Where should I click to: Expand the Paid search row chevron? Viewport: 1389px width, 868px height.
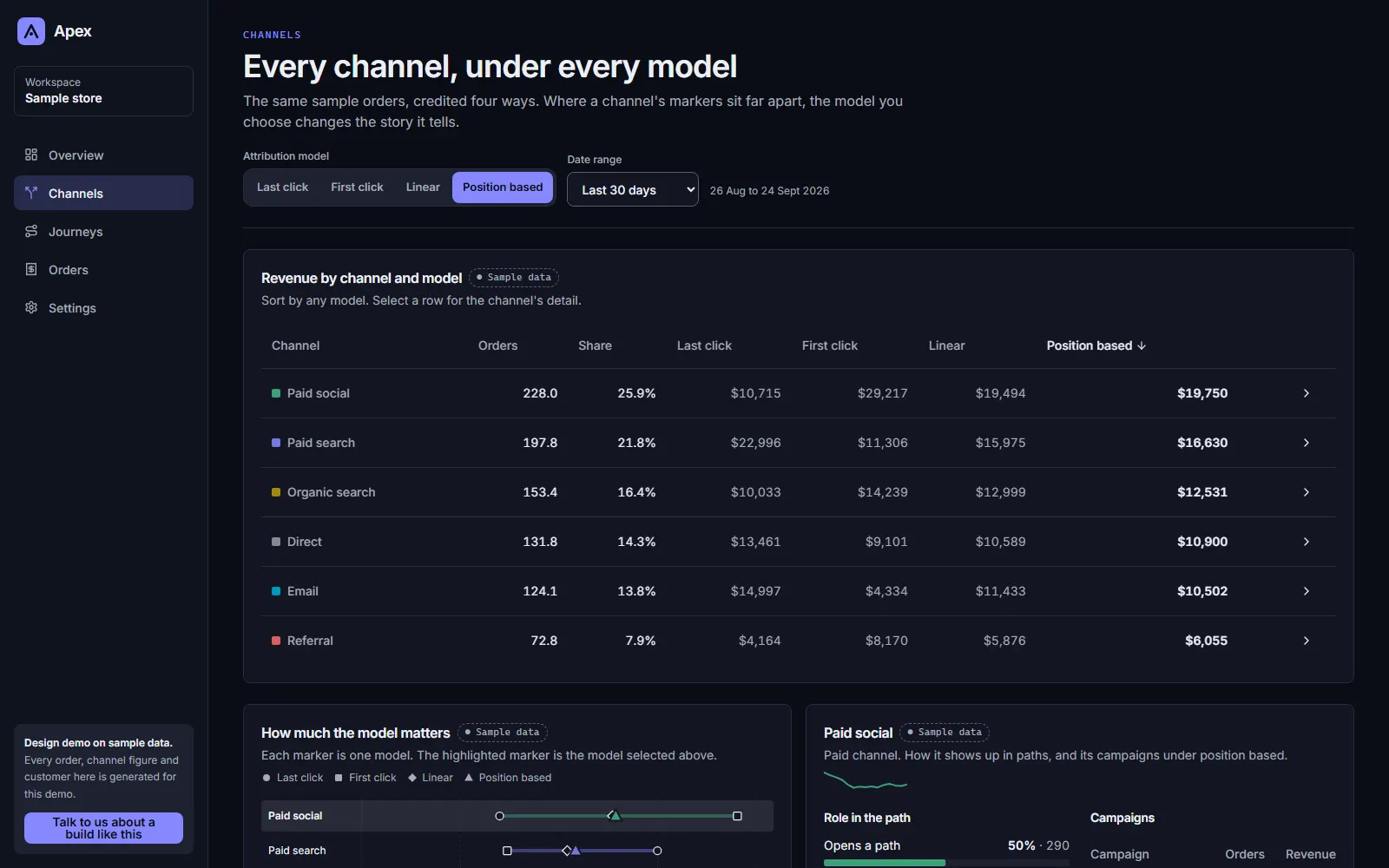(x=1306, y=443)
